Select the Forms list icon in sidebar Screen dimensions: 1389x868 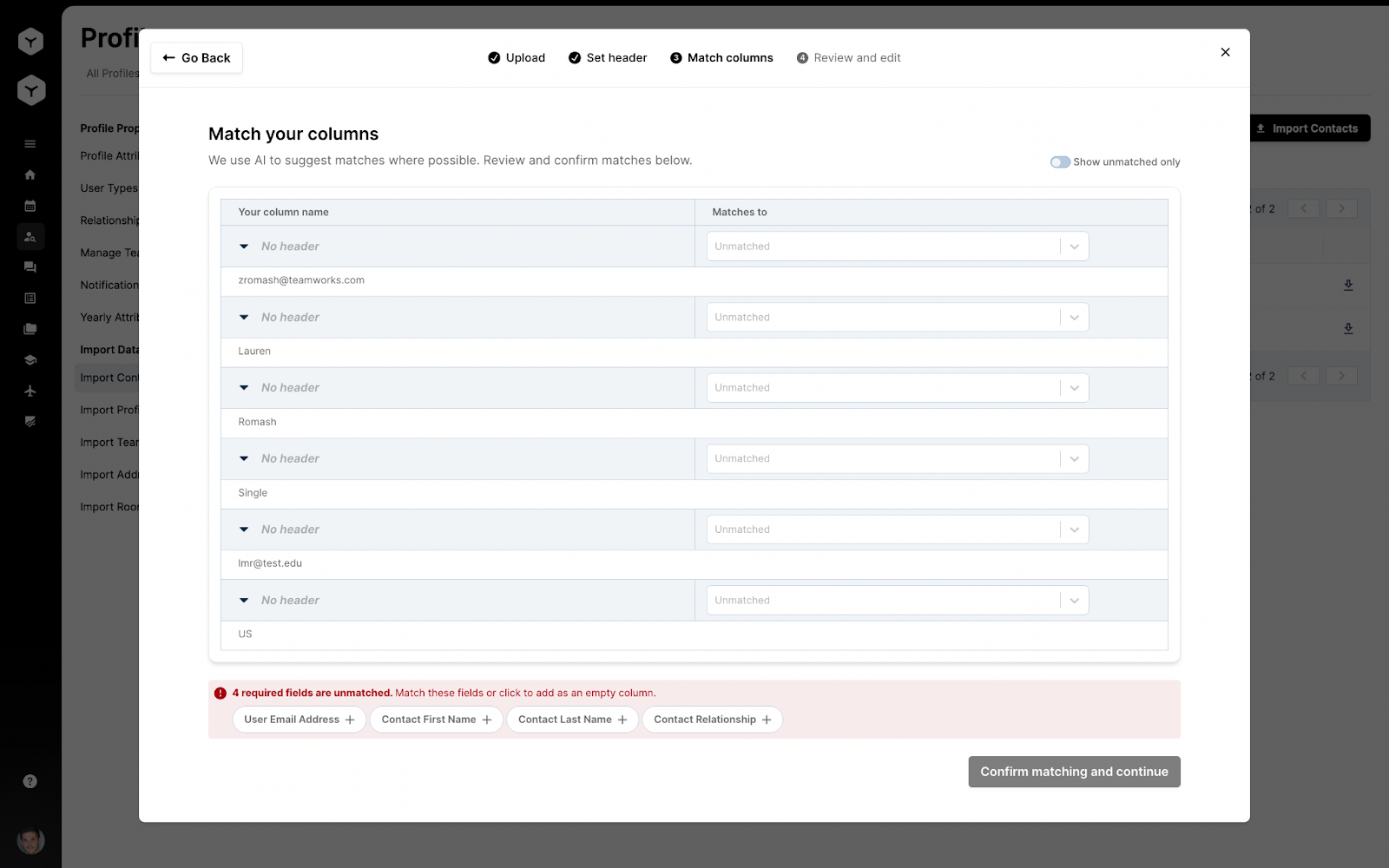tap(30, 298)
